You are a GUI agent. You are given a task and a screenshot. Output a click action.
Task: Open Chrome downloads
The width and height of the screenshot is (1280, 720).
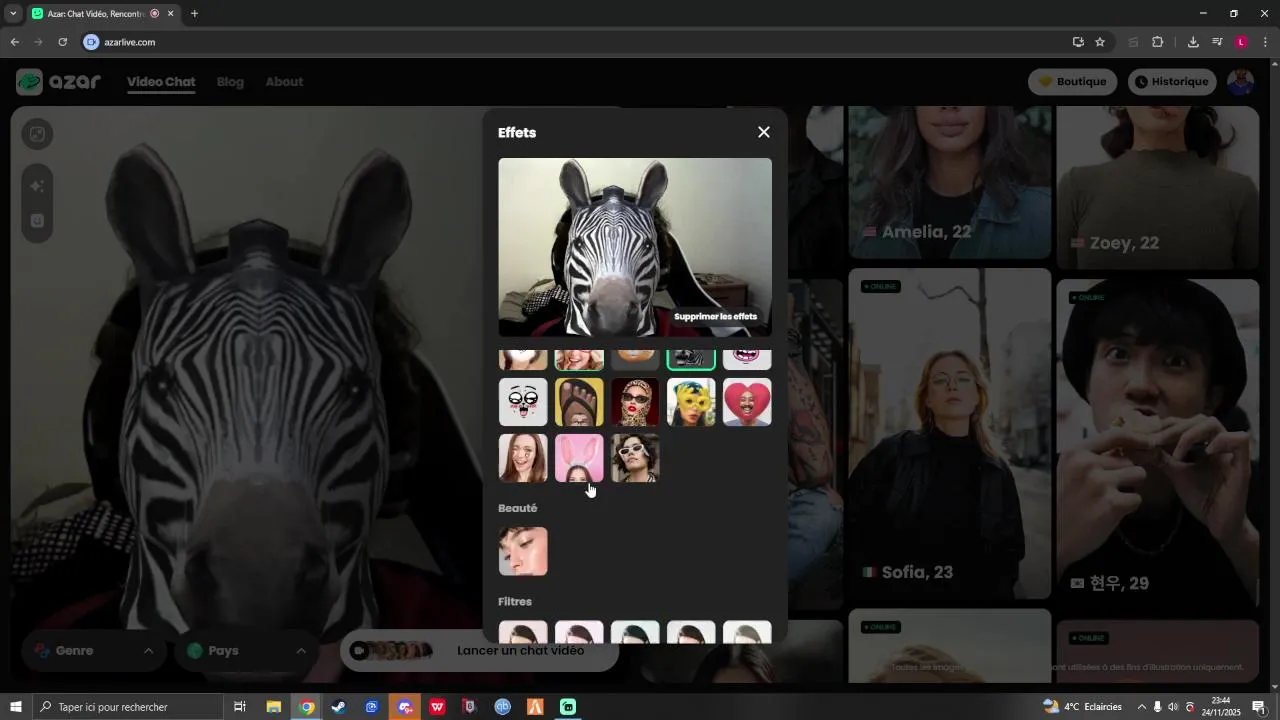(x=1193, y=42)
